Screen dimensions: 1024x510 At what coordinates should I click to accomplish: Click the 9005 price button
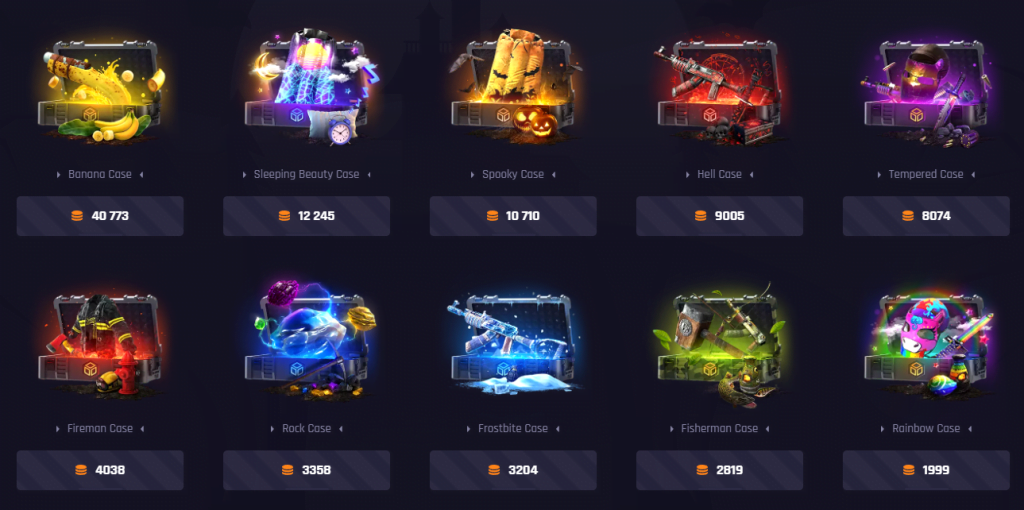(x=719, y=216)
